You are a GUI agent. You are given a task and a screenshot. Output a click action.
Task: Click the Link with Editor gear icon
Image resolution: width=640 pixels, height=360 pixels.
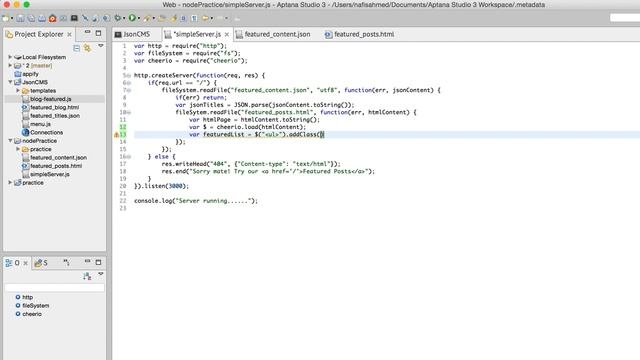87,48
